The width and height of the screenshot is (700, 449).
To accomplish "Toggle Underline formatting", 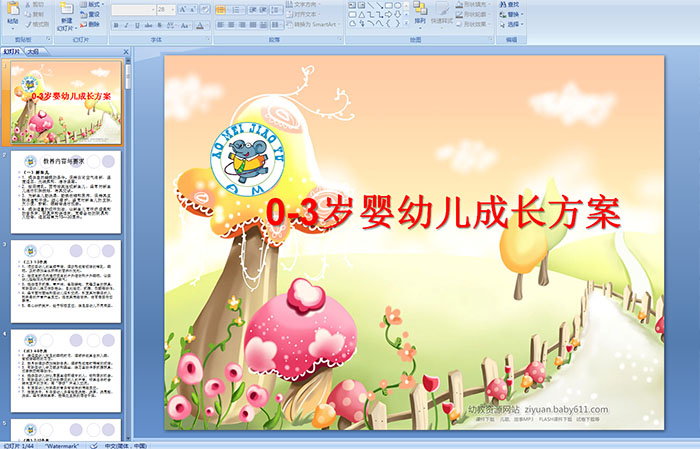I will click(x=137, y=25).
